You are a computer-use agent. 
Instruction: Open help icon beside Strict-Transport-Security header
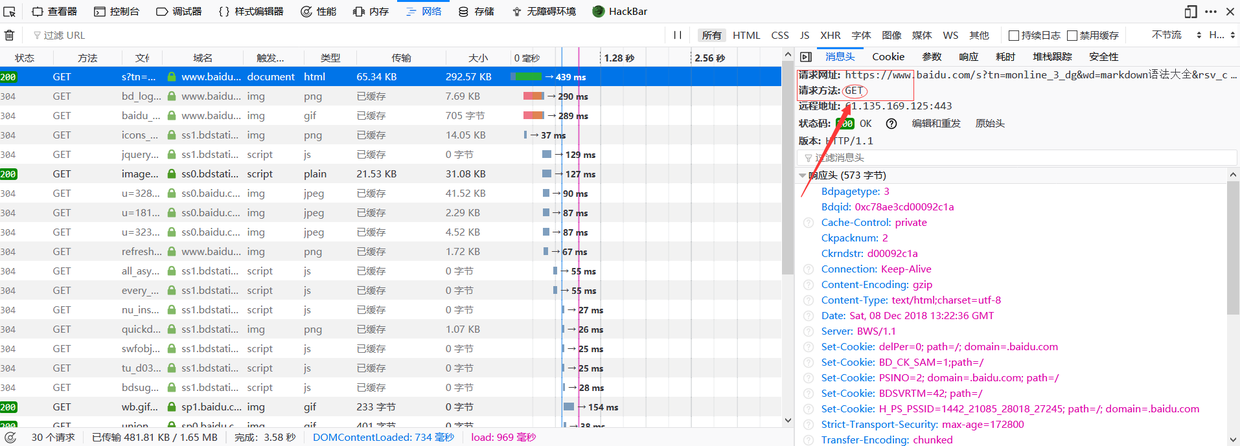[808, 424]
